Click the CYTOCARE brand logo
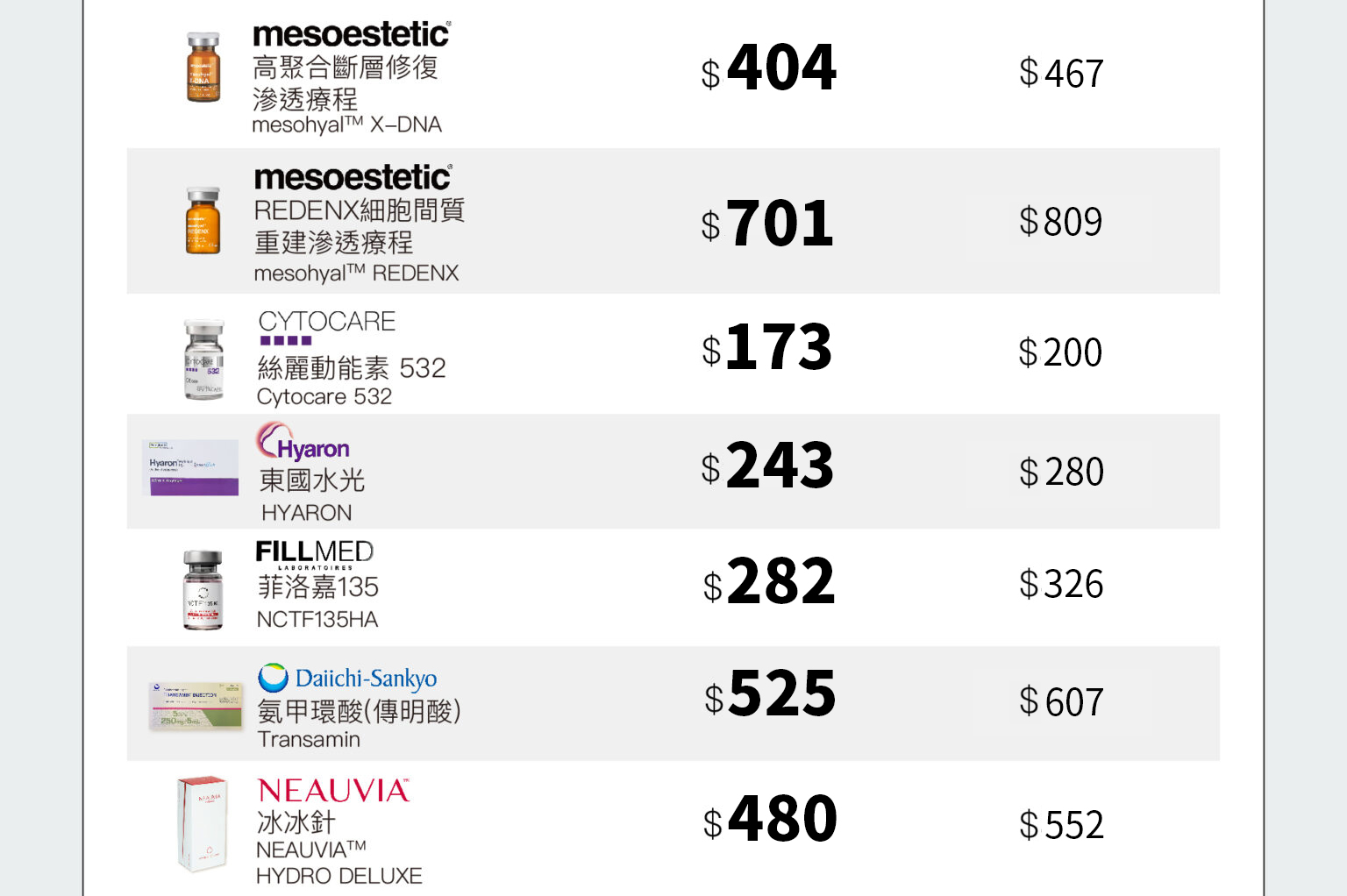 point(326,327)
